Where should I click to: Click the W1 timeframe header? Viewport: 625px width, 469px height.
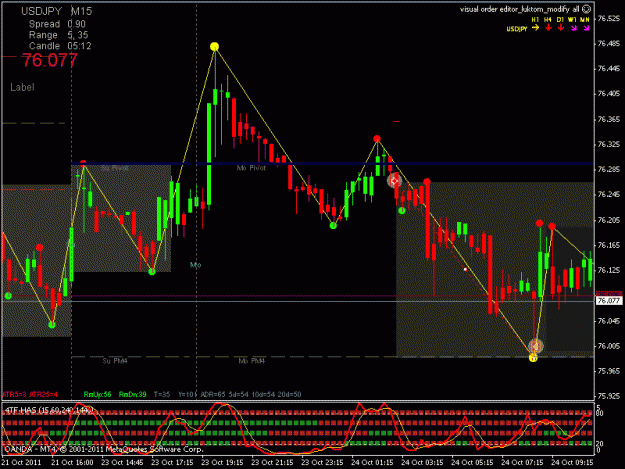[572, 19]
